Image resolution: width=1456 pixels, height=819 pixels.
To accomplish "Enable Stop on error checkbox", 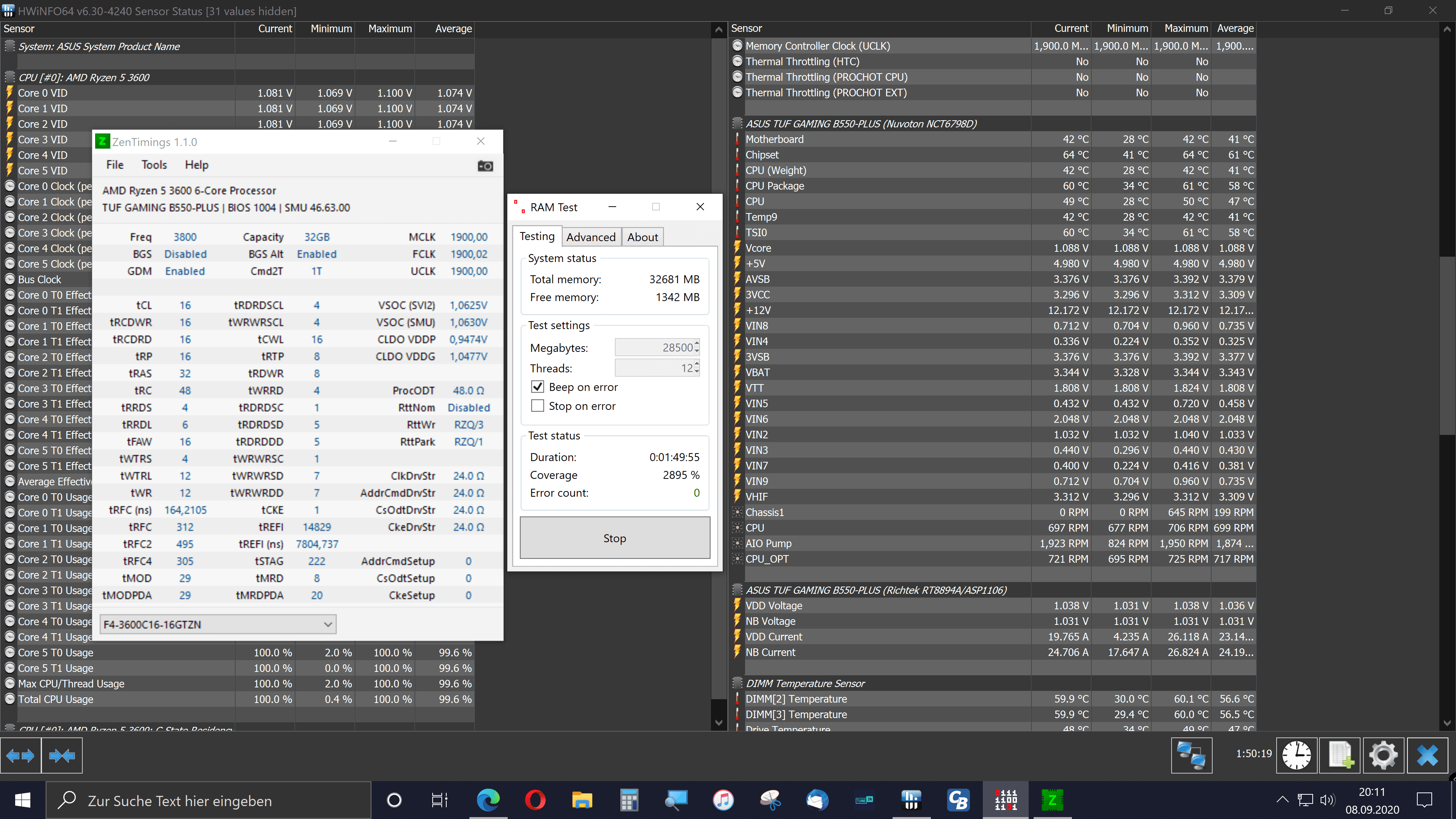I will 538,406.
